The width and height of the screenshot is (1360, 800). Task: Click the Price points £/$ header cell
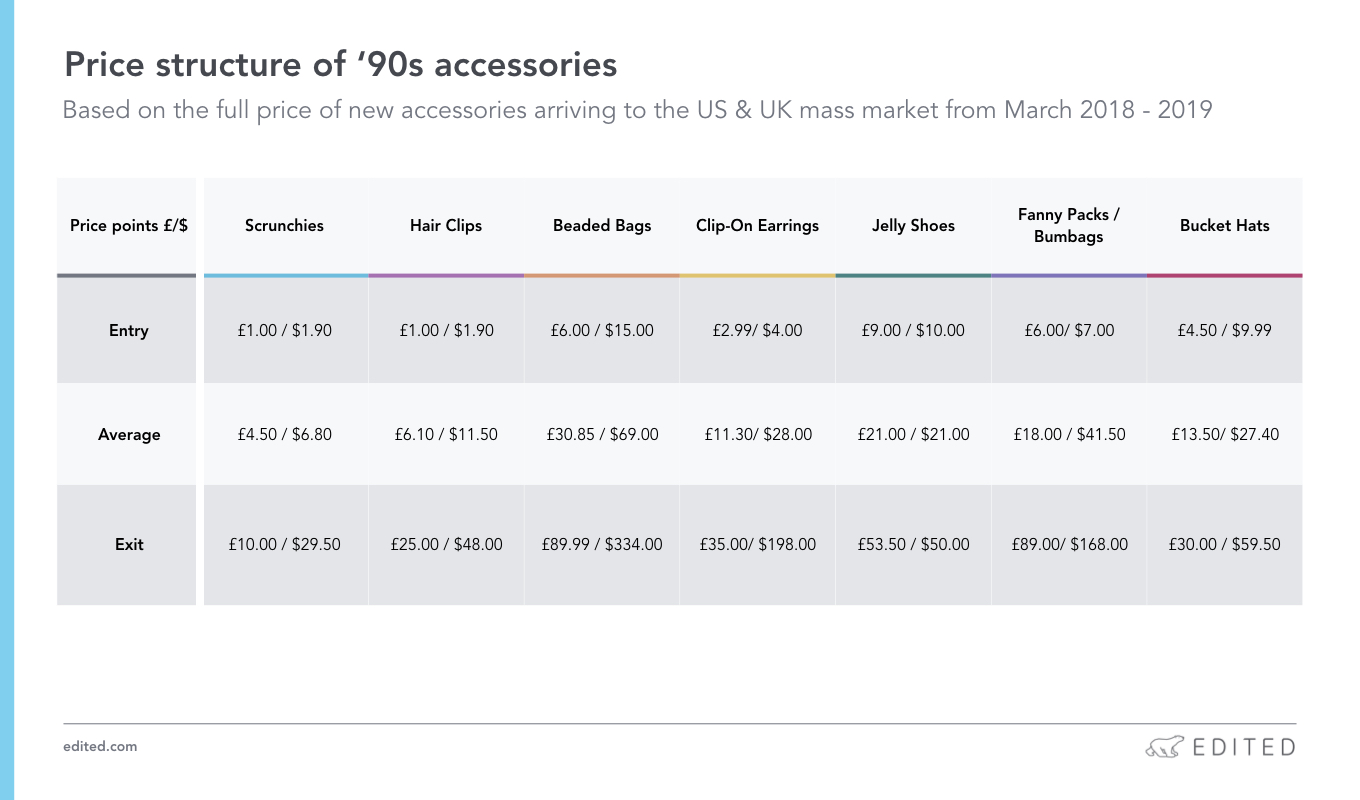[129, 226]
